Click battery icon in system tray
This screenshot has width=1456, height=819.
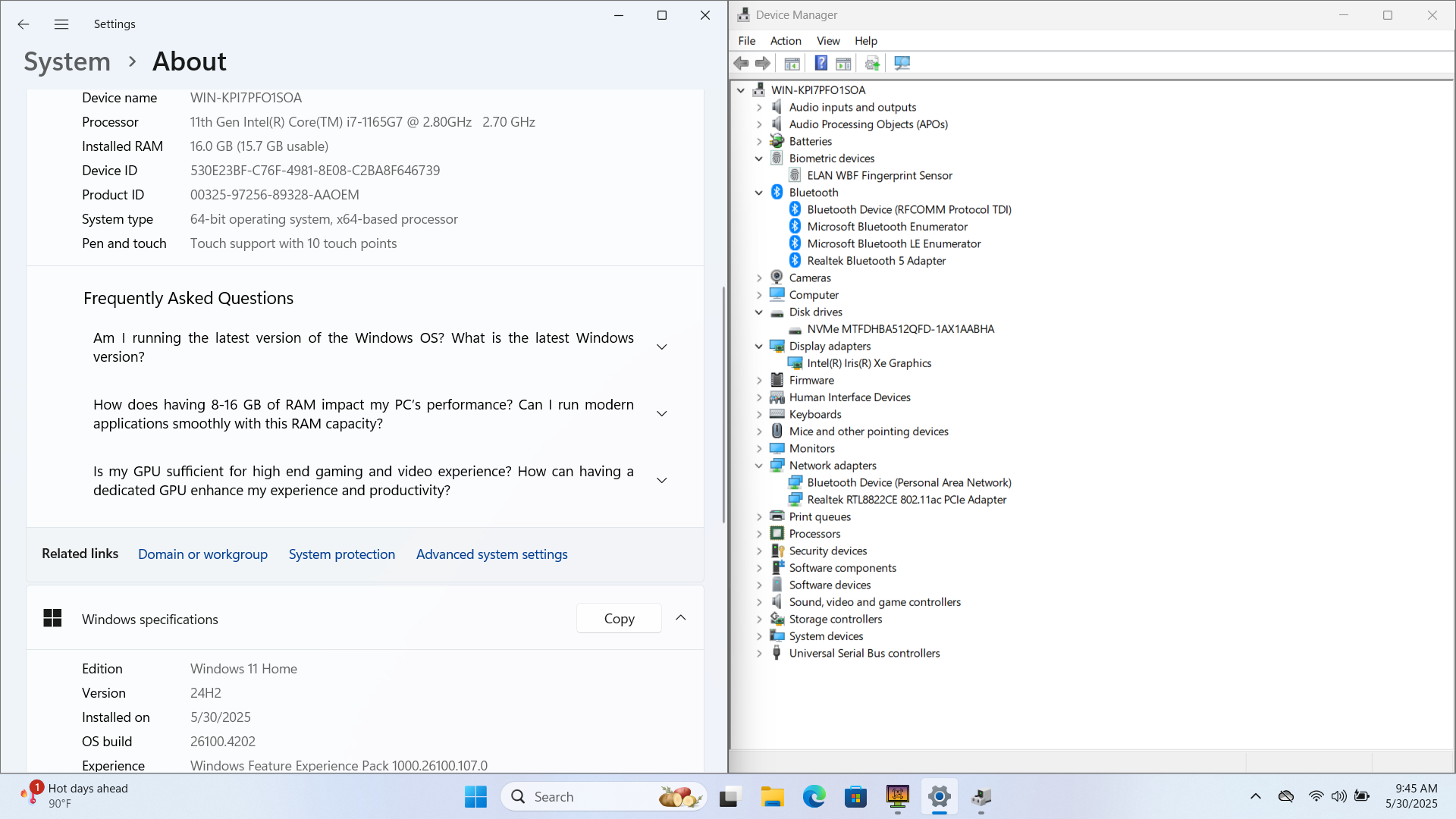pyautogui.click(x=1362, y=796)
